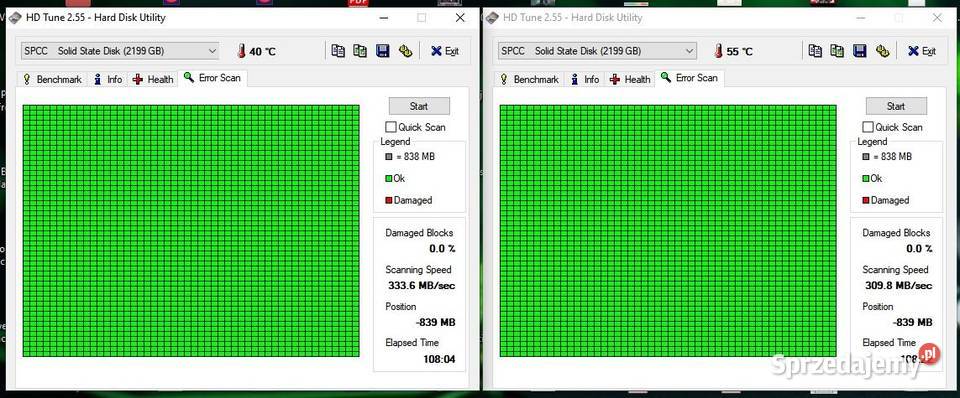
Task: Select Error Scan tab in left window
Action: click(212, 78)
